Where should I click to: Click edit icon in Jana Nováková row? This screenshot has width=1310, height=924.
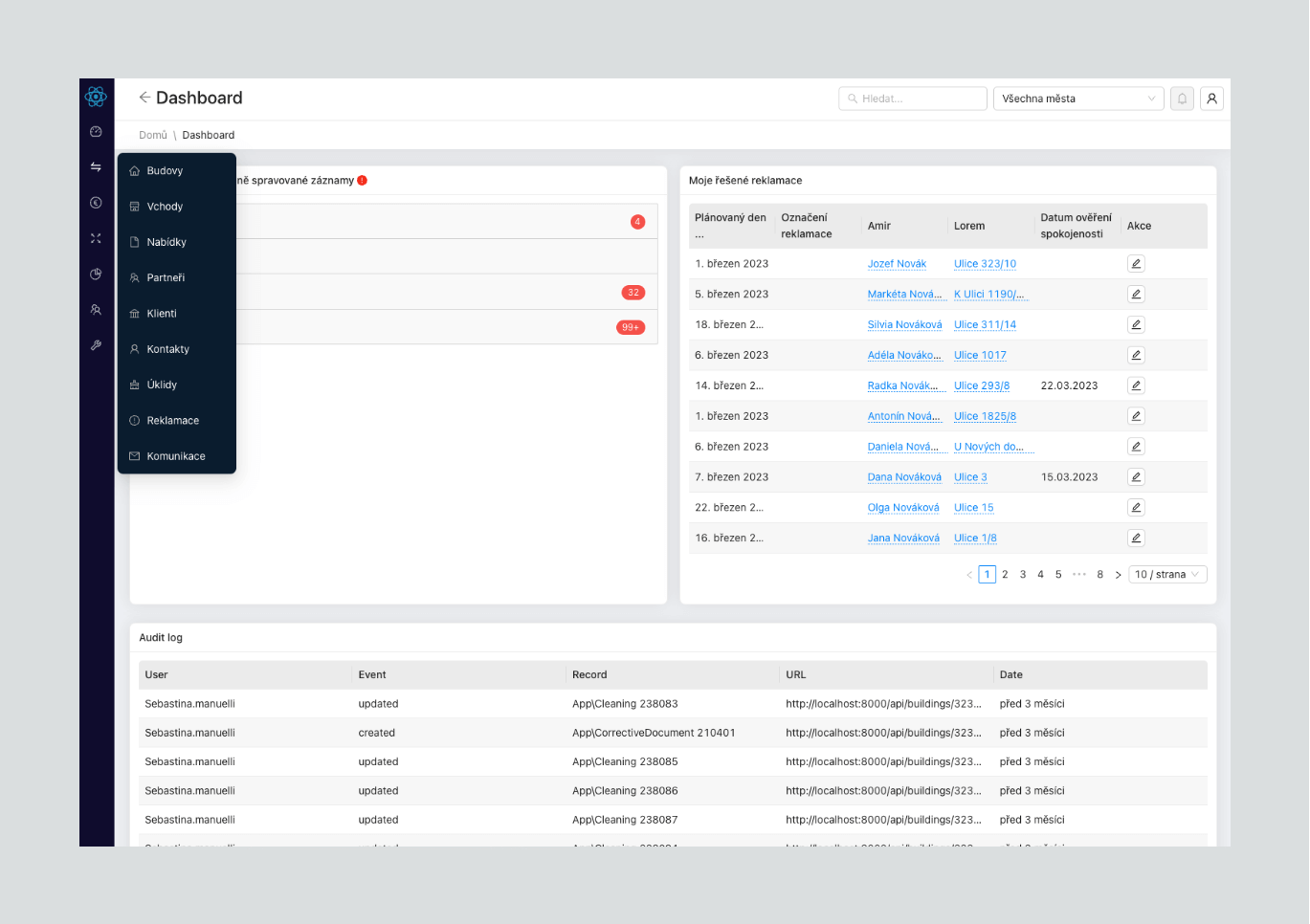click(1136, 539)
